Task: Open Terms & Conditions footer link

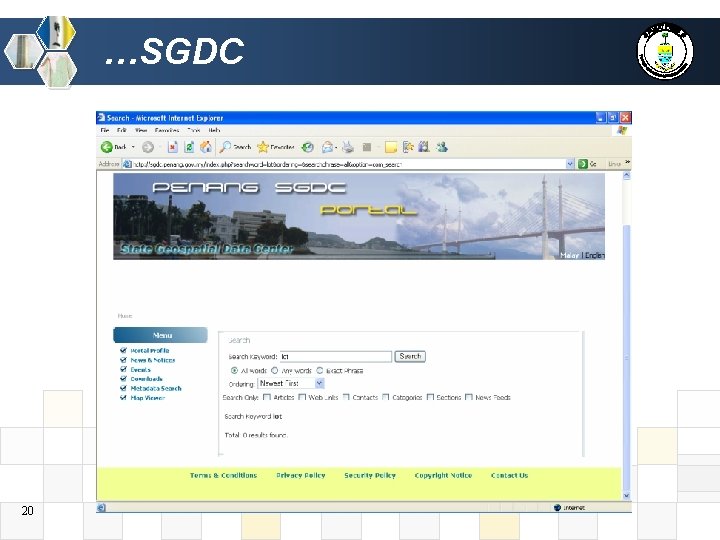Action: click(x=224, y=475)
